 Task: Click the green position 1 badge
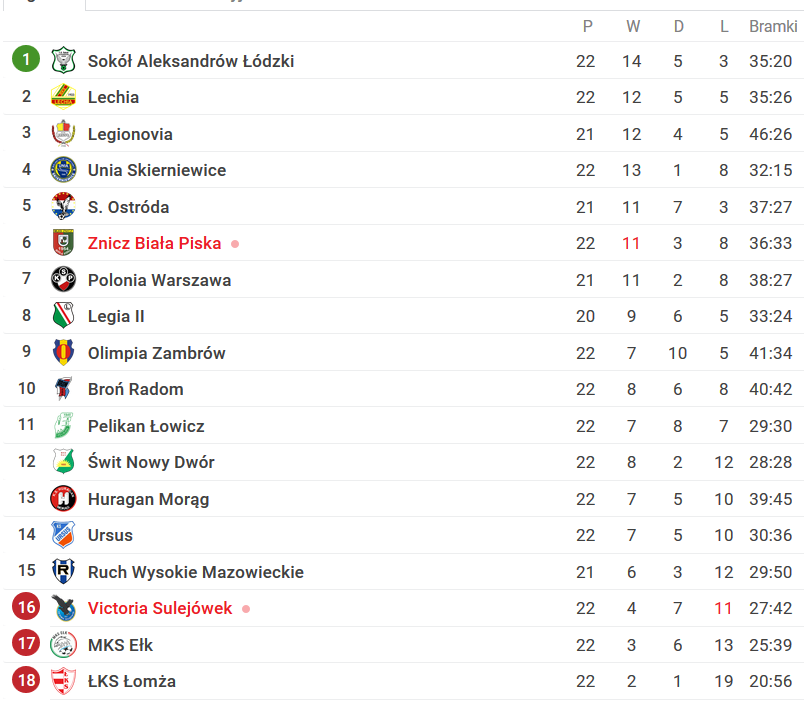click(x=26, y=59)
